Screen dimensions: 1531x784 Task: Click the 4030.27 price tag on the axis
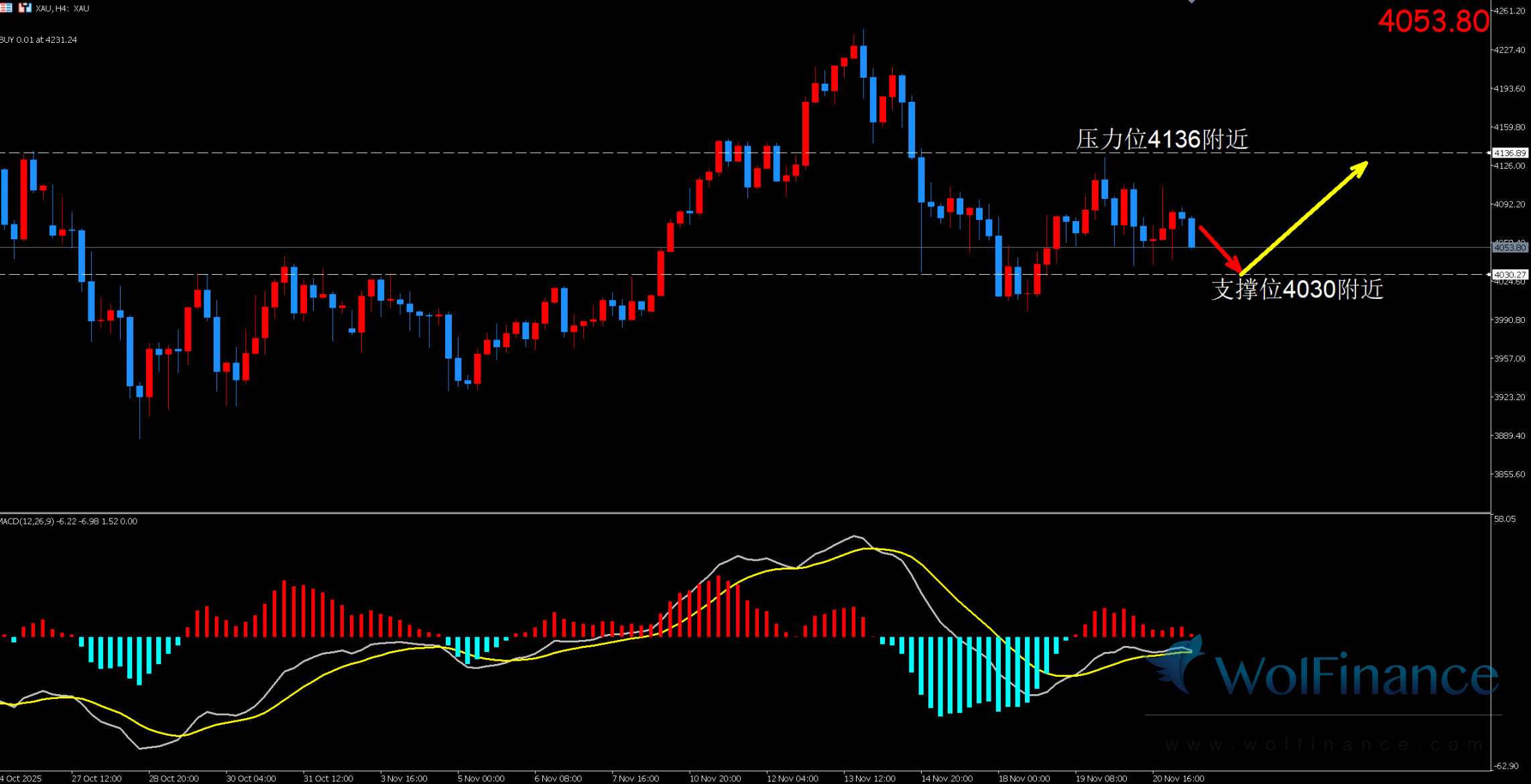tap(1510, 274)
